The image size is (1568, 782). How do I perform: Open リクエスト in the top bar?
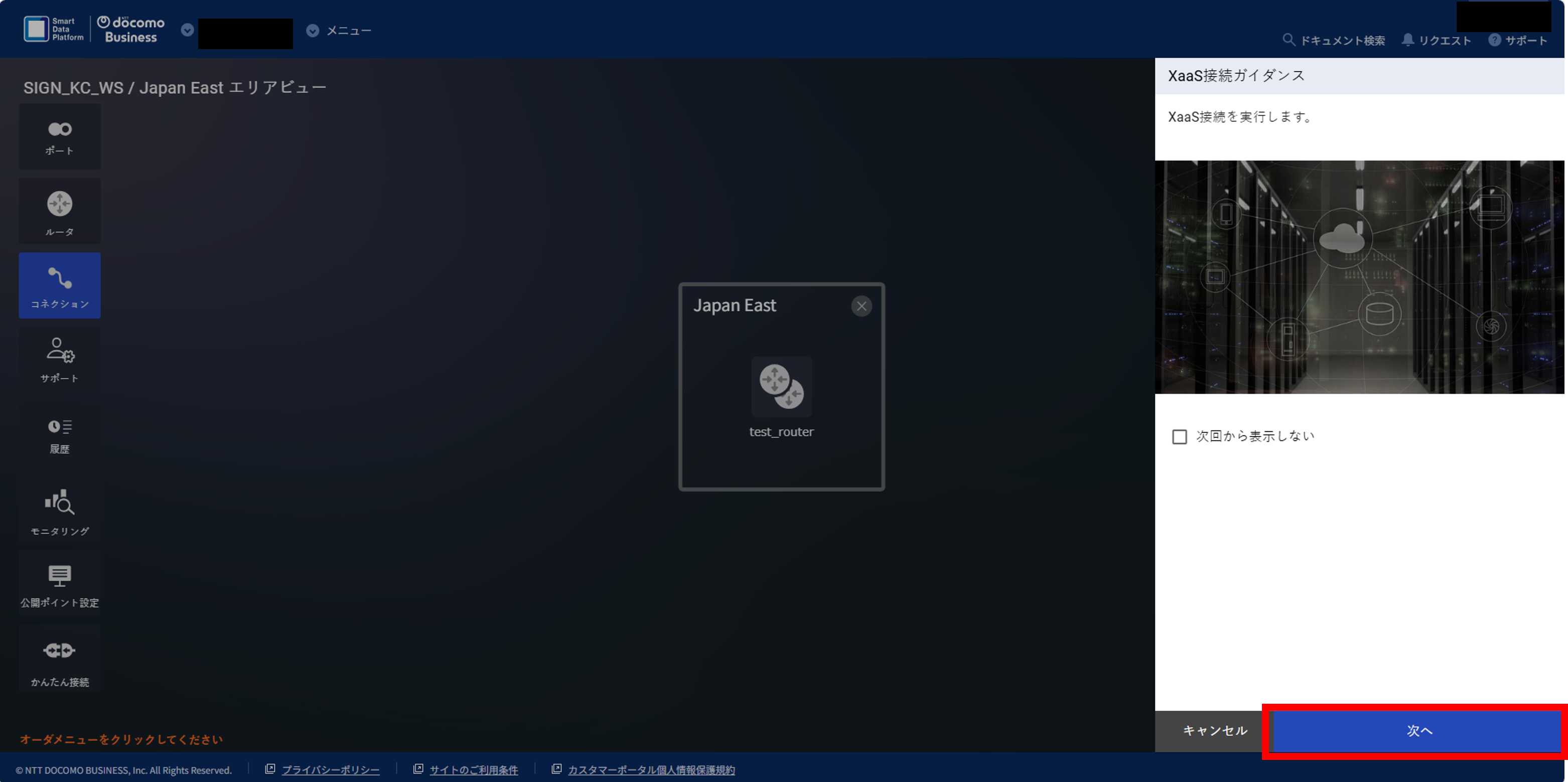[1437, 40]
